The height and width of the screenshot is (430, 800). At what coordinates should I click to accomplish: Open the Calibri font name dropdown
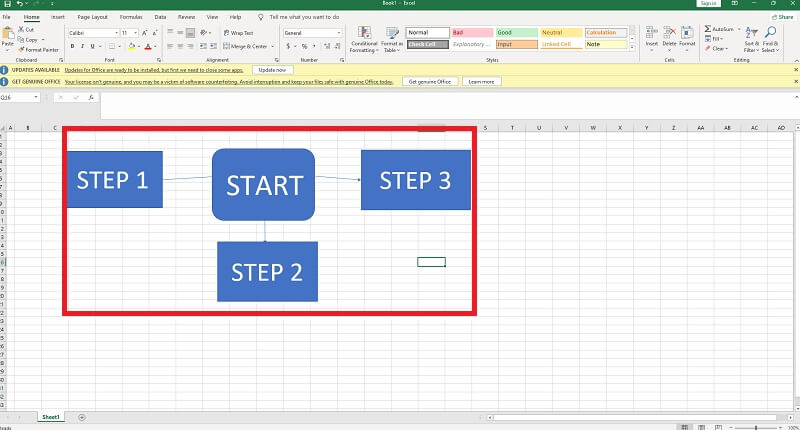[116, 33]
